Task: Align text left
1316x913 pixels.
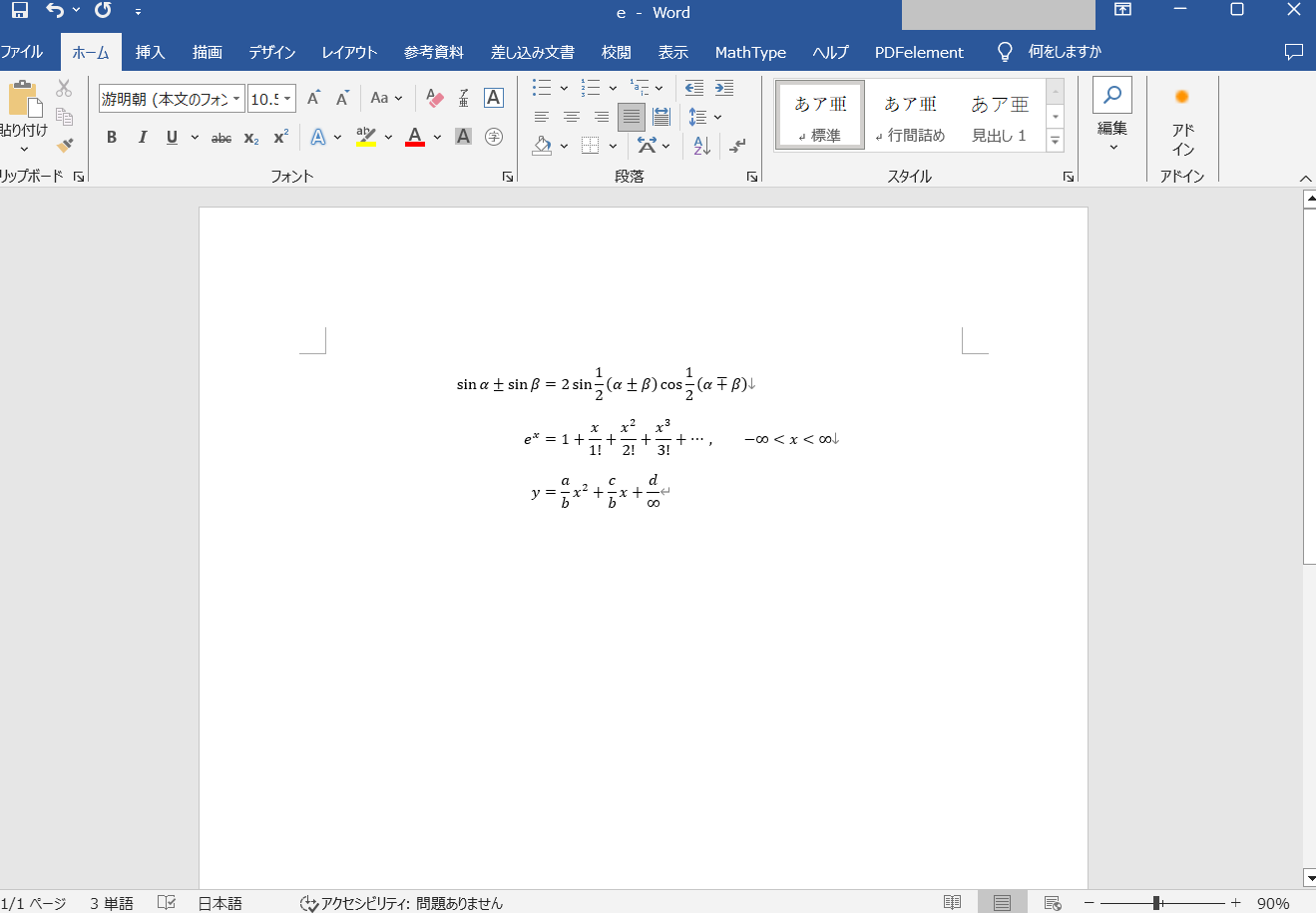Action: (x=542, y=117)
